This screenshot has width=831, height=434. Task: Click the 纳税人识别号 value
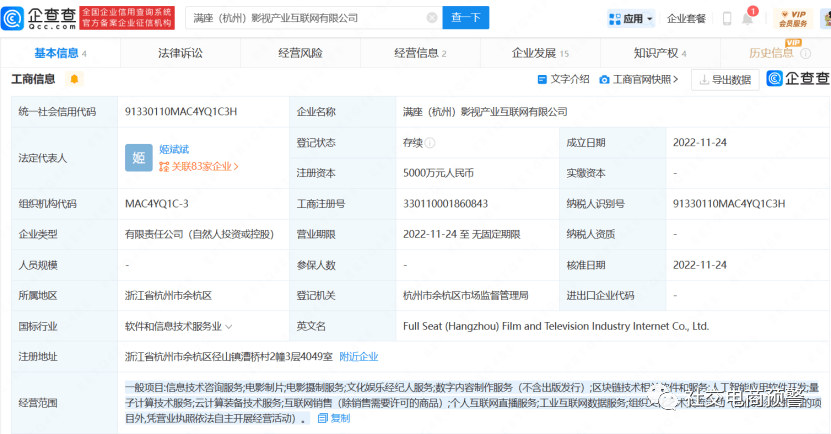[729, 204]
